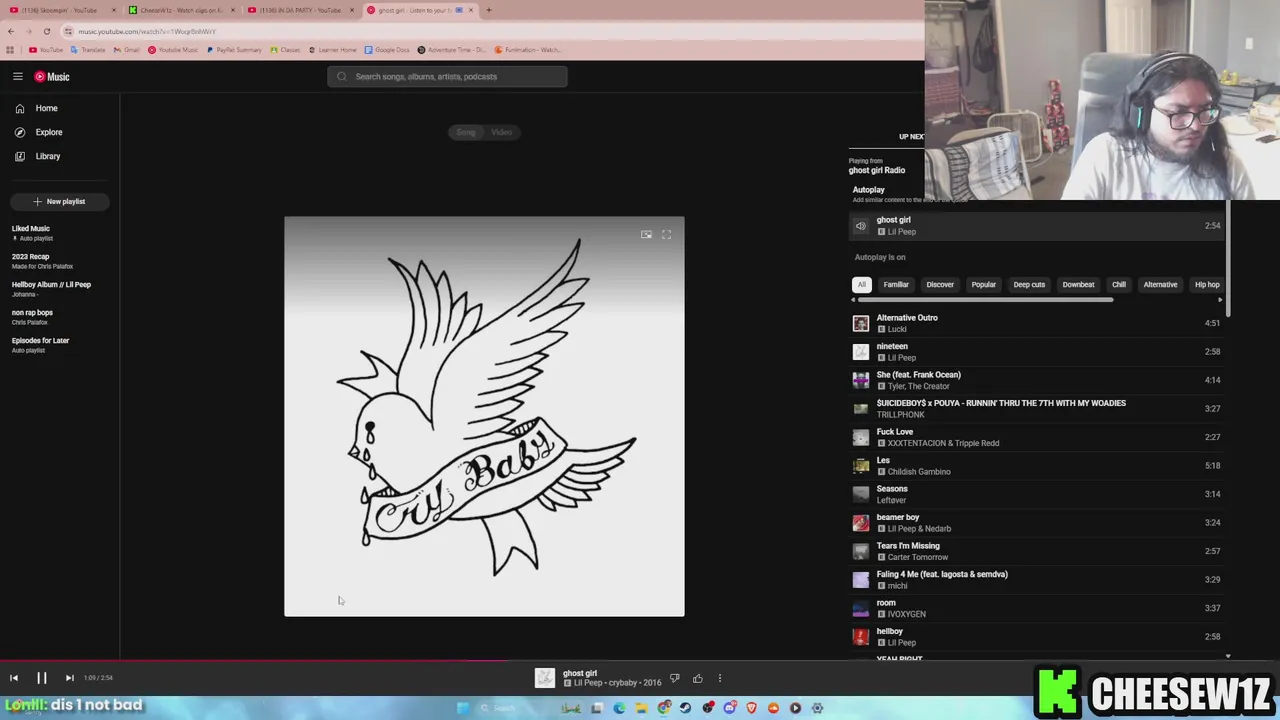Click search songs, albums, artists field

pos(447,76)
